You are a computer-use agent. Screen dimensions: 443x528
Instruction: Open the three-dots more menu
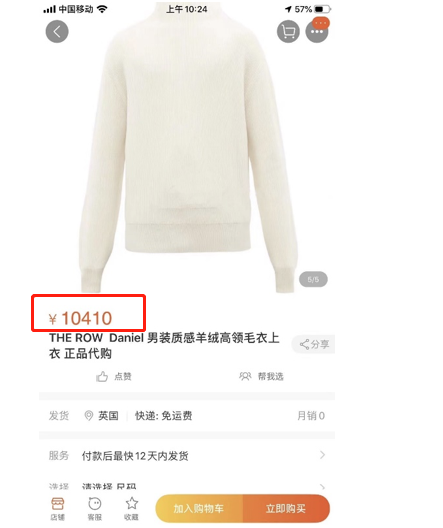pyautogui.click(x=317, y=32)
